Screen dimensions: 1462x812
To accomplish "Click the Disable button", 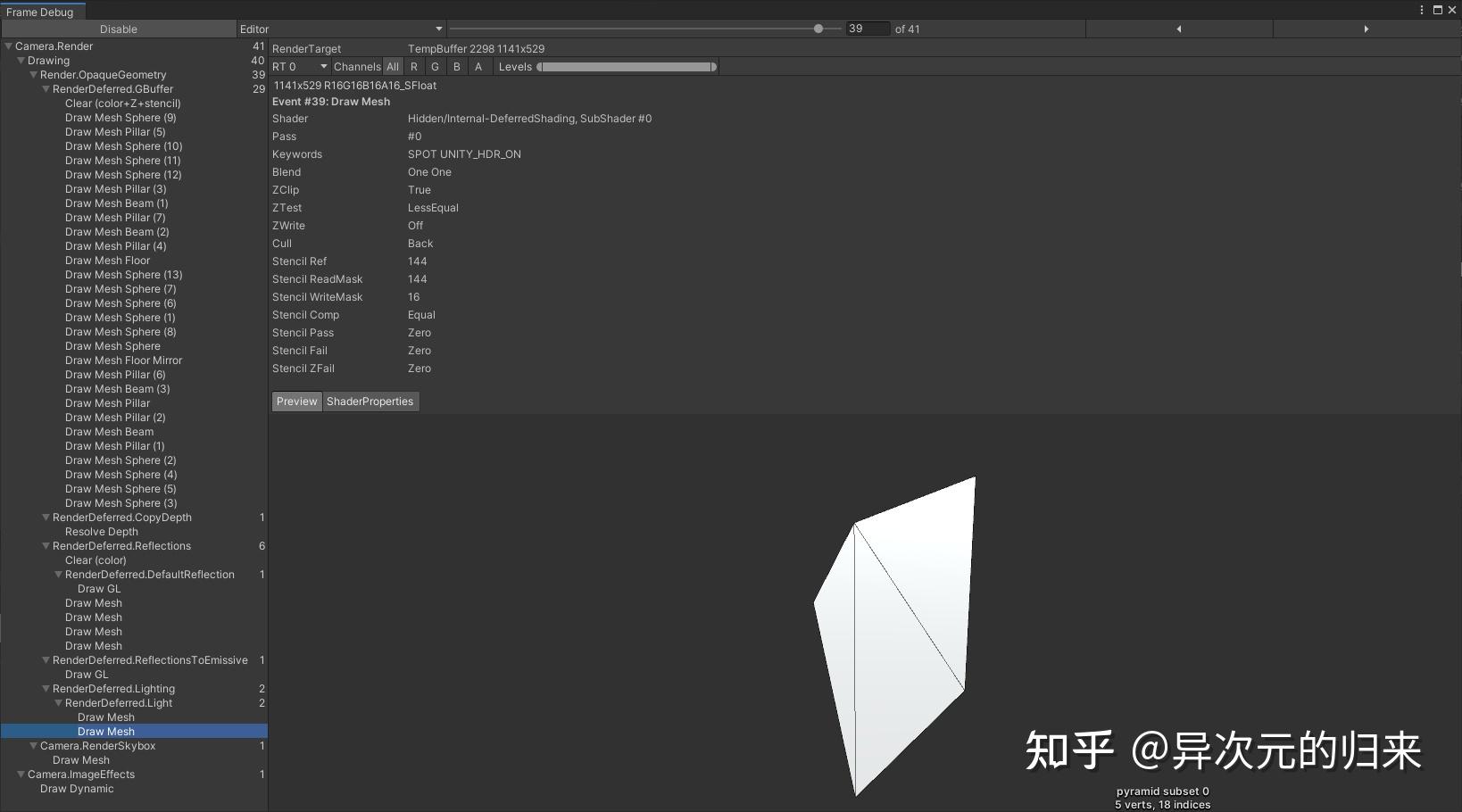I will (118, 28).
